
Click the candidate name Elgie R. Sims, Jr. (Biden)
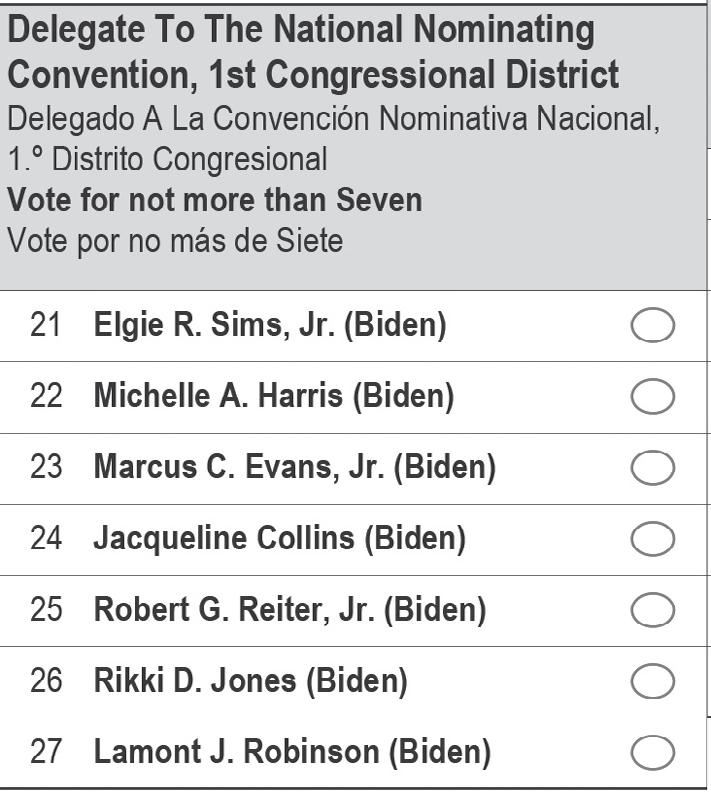coord(270,326)
